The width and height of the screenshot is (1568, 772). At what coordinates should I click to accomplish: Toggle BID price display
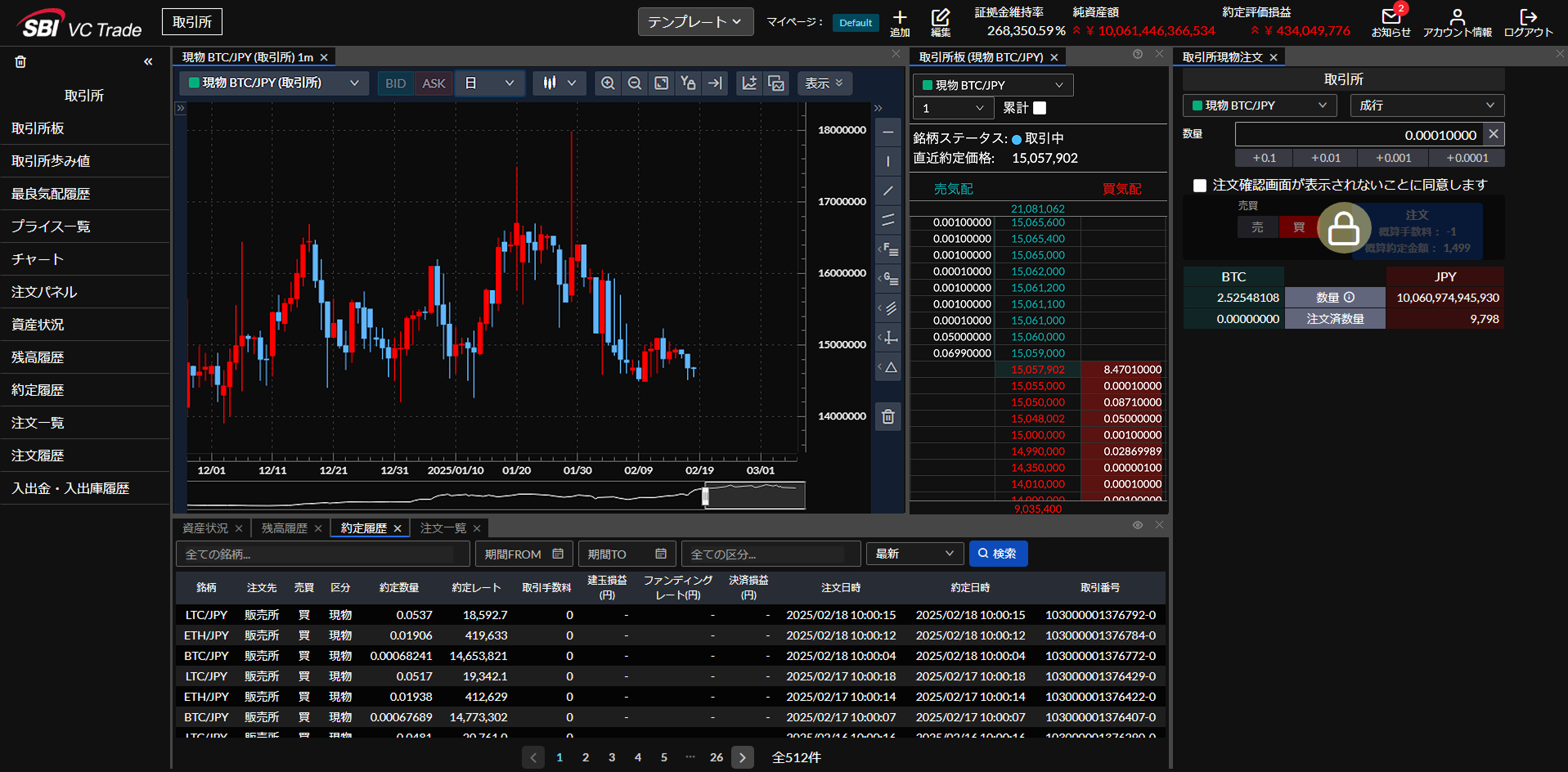coord(395,83)
